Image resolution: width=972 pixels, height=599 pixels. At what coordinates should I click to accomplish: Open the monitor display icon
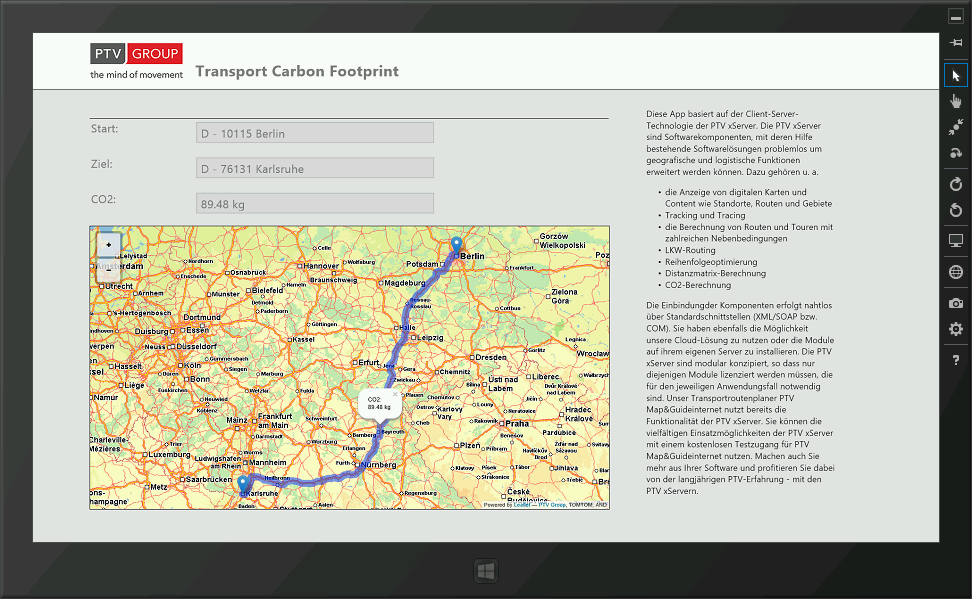[955, 240]
